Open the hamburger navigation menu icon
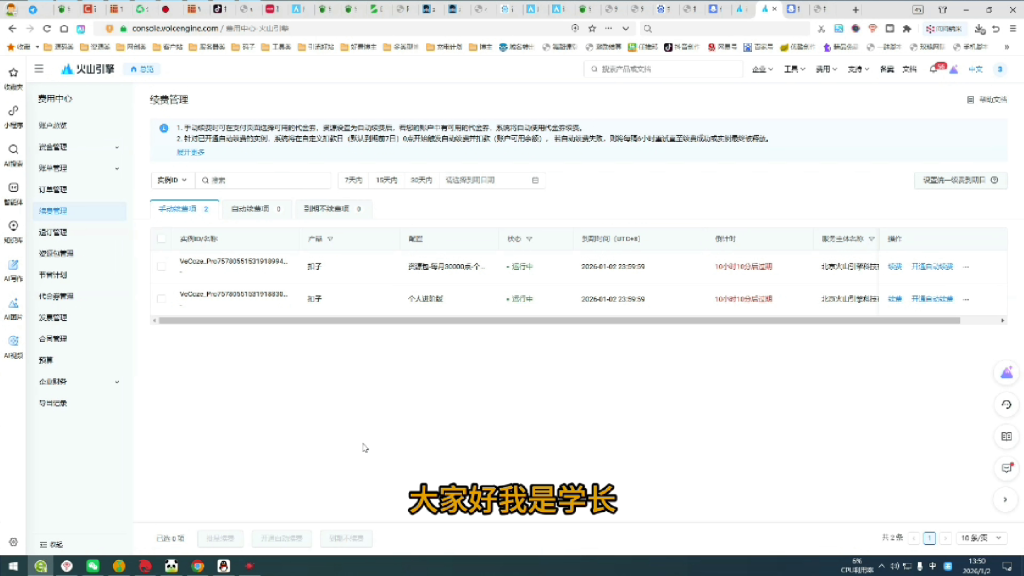Image resolution: width=1024 pixels, height=576 pixels. pyautogui.click(x=38, y=69)
